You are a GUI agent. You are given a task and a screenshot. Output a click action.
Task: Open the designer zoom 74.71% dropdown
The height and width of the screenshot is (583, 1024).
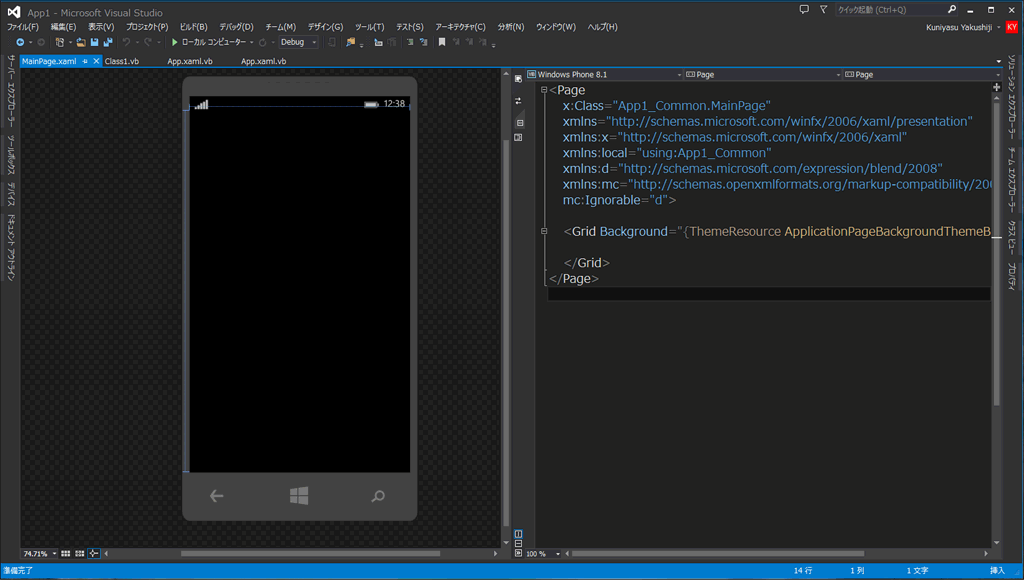pyautogui.click(x=54, y=554)
